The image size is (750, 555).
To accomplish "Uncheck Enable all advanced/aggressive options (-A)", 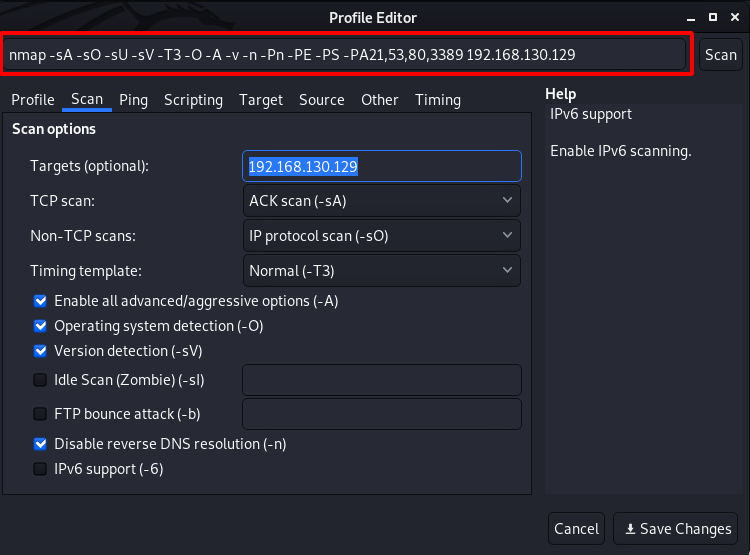I will (40, 301).
